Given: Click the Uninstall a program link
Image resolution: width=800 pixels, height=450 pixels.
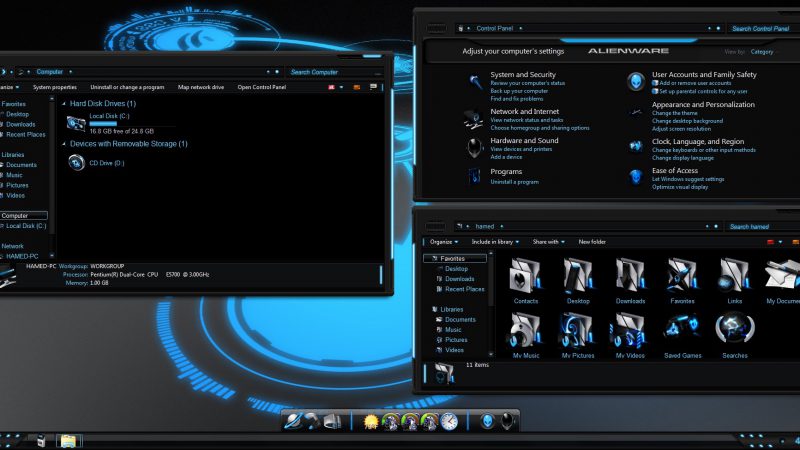Looking at the screenshot, I should [x=514, y=182].
